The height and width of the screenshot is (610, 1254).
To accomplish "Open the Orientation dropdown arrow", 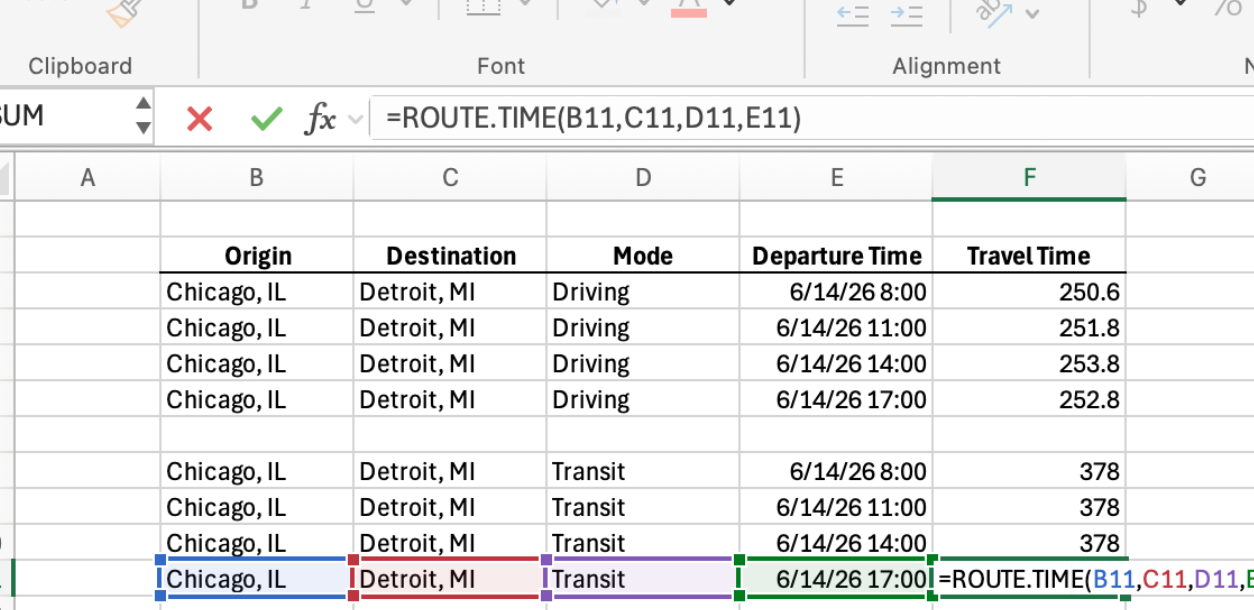I will [1032, 14].
